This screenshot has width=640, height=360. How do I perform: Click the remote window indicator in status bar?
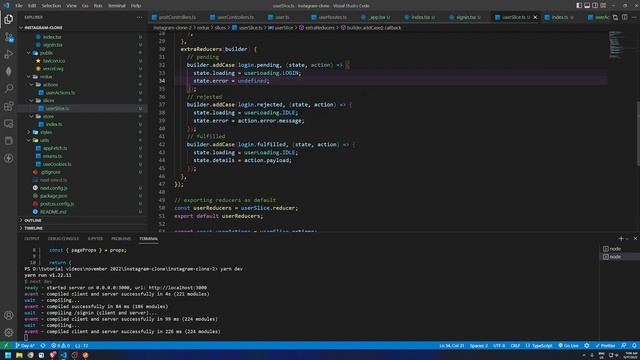(6, 346)
